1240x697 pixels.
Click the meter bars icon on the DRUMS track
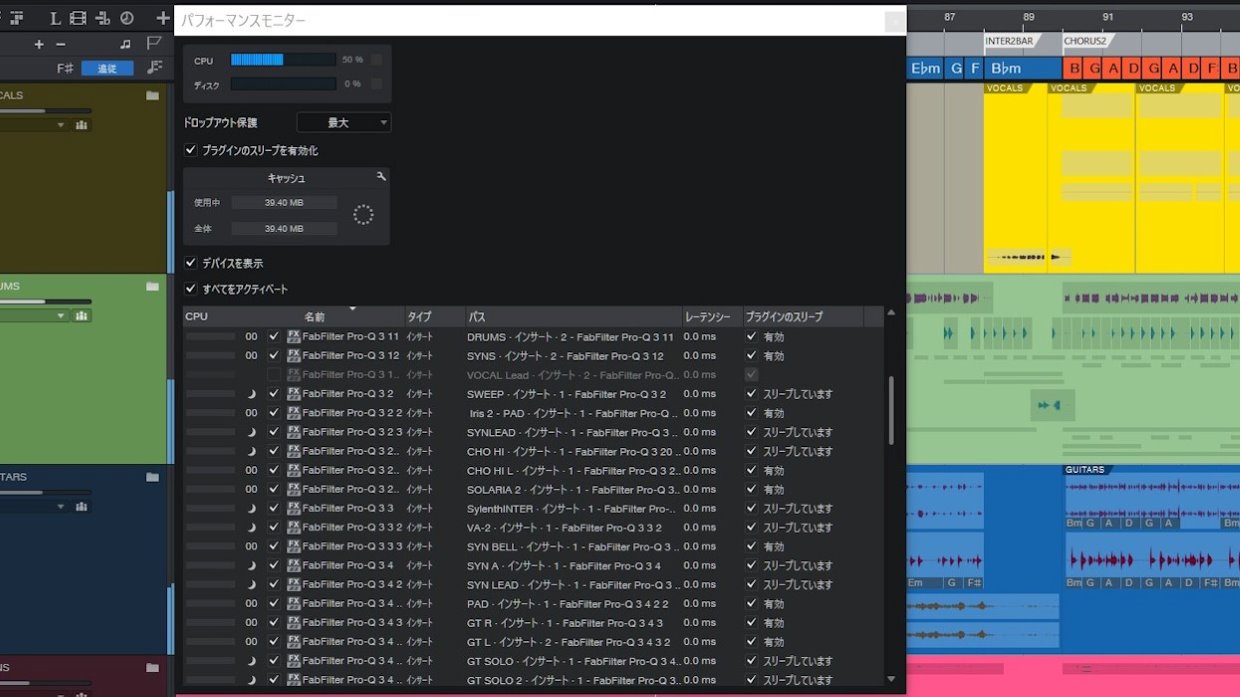[x=81, y=316]
